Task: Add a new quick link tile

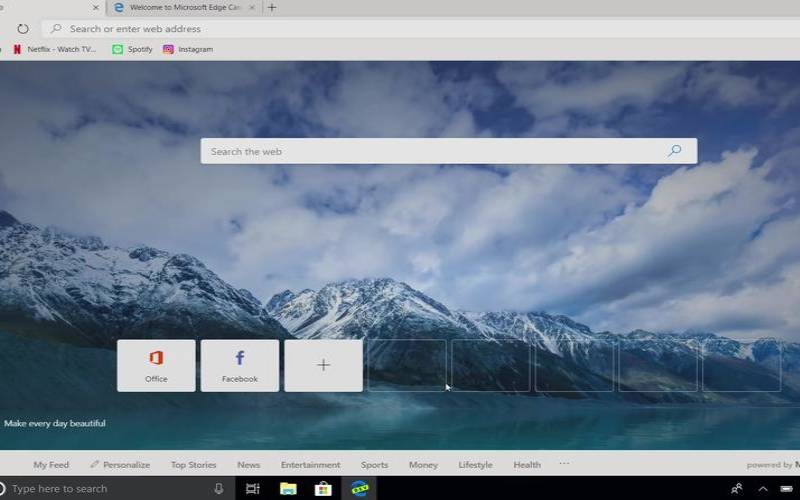Action: (x=323, y=365)
